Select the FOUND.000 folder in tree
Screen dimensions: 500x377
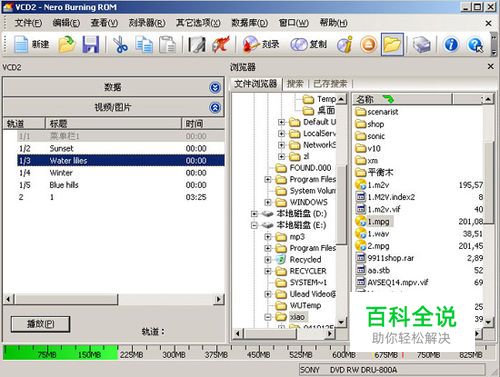point(303,168)
